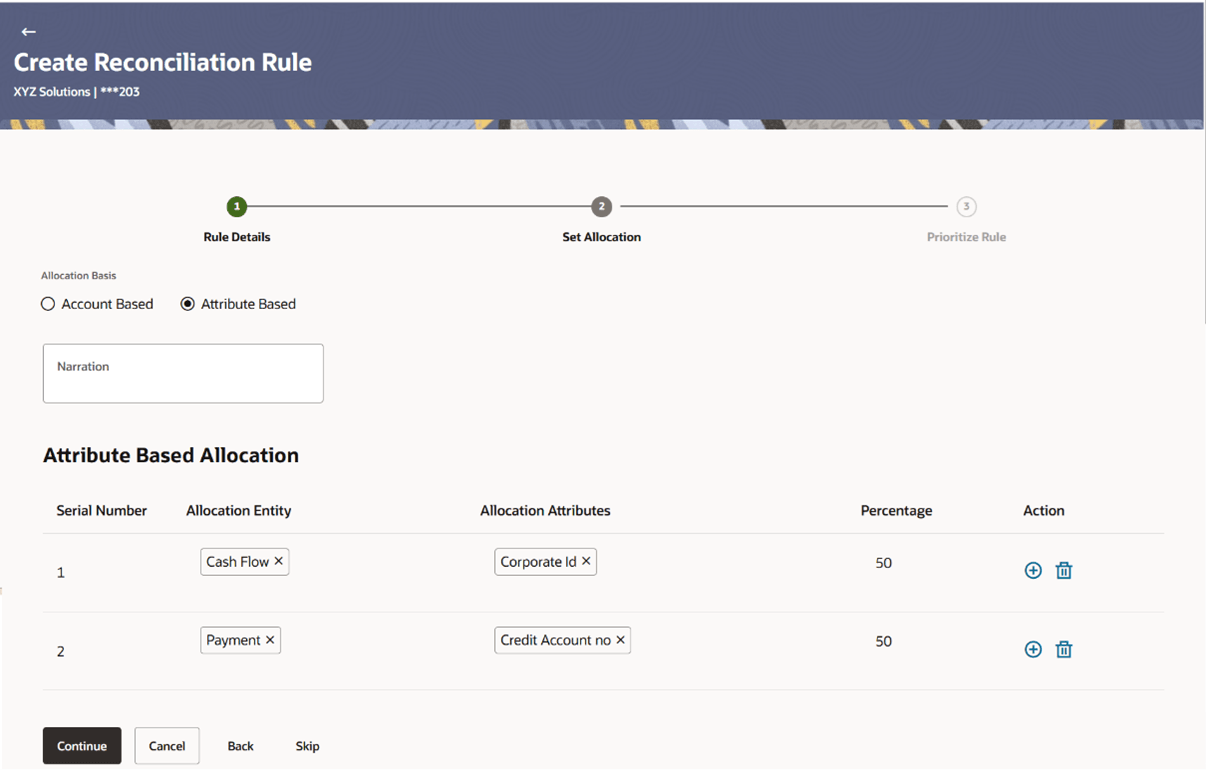Click the Attribute Based Allocation heading
The image size is (1206, 770).
pos(171,455)
